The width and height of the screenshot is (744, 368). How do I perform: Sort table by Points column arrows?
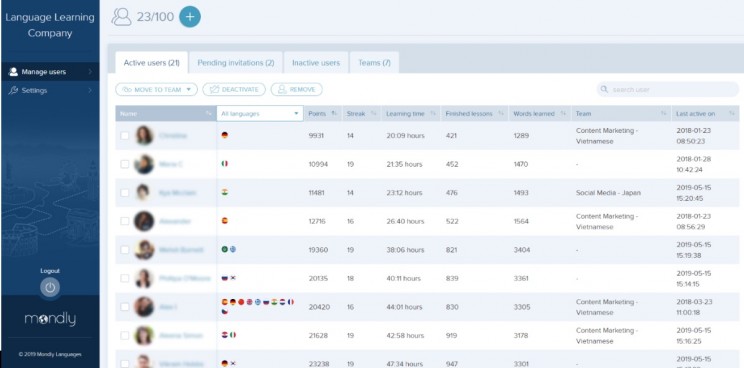334,114
